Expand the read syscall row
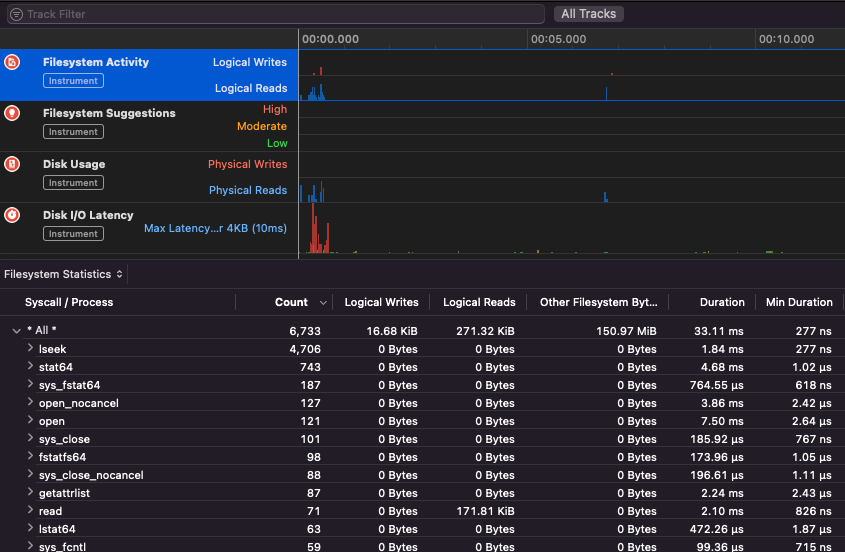 click(30, 511)
